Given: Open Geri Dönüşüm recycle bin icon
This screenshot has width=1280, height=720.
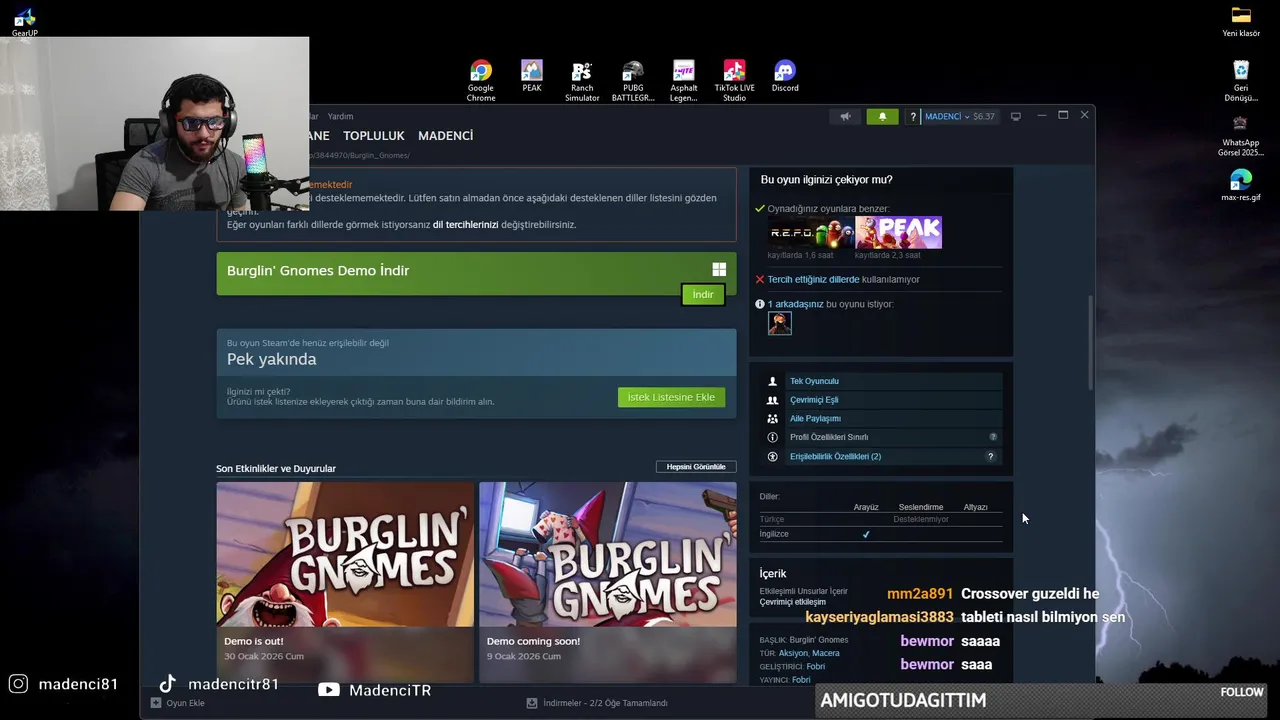Looking at the screenshot, I should point(1241,82).
